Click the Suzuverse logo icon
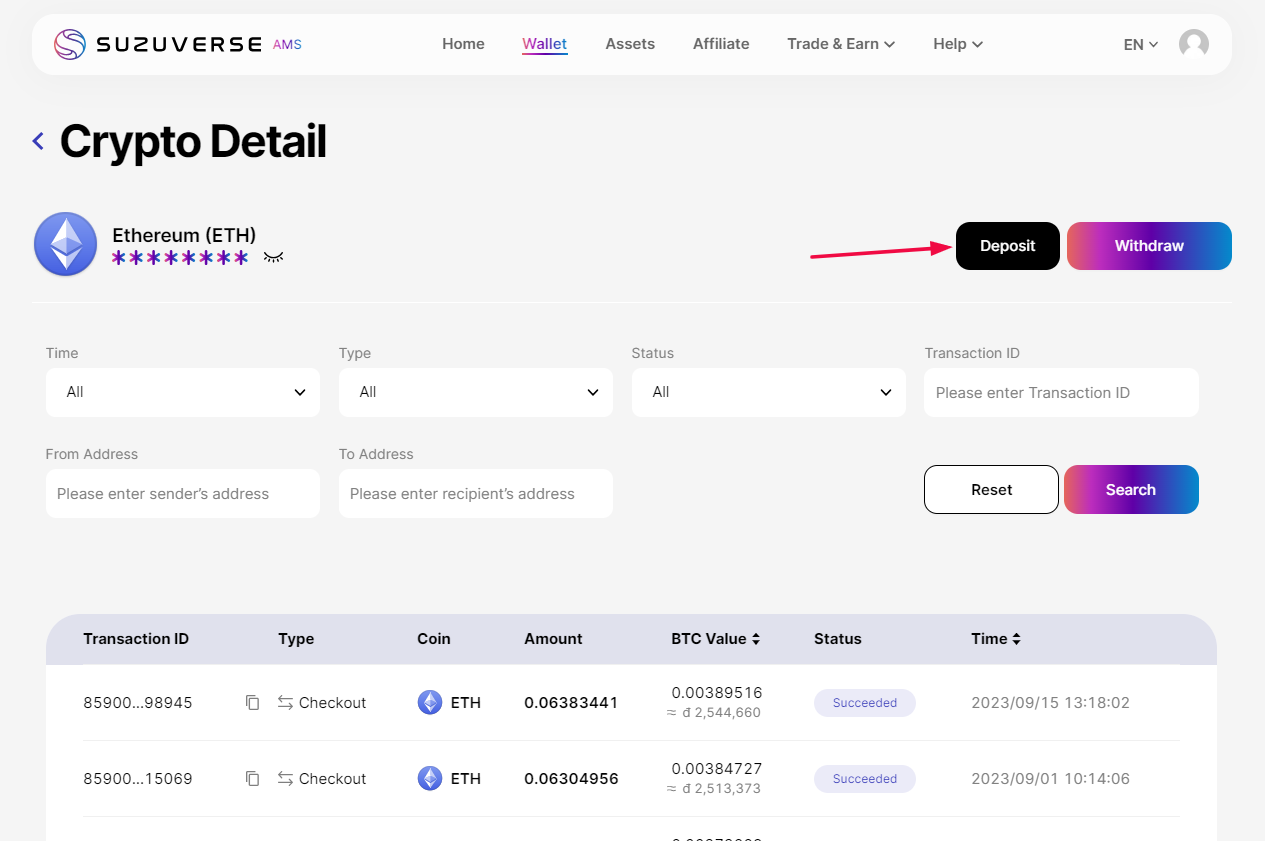The image size is (1265, 841). pos(69,44)
